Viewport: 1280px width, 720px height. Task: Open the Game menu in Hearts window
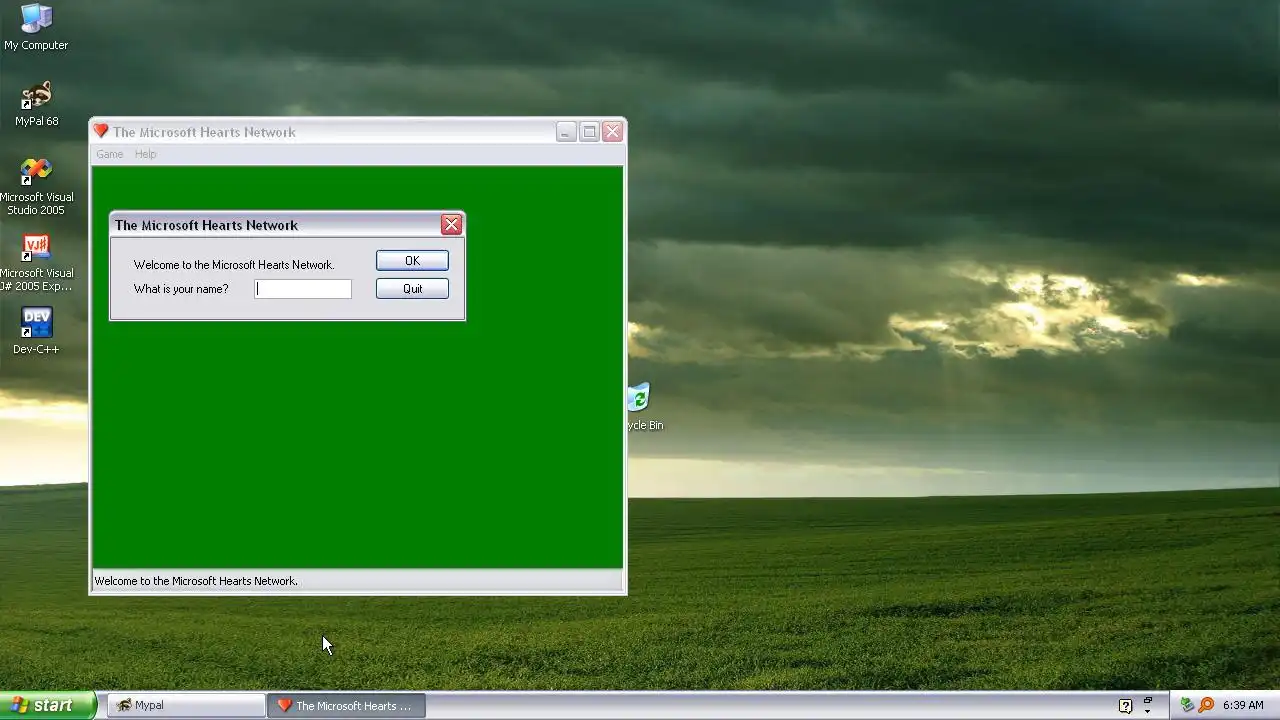coord(110,154)
